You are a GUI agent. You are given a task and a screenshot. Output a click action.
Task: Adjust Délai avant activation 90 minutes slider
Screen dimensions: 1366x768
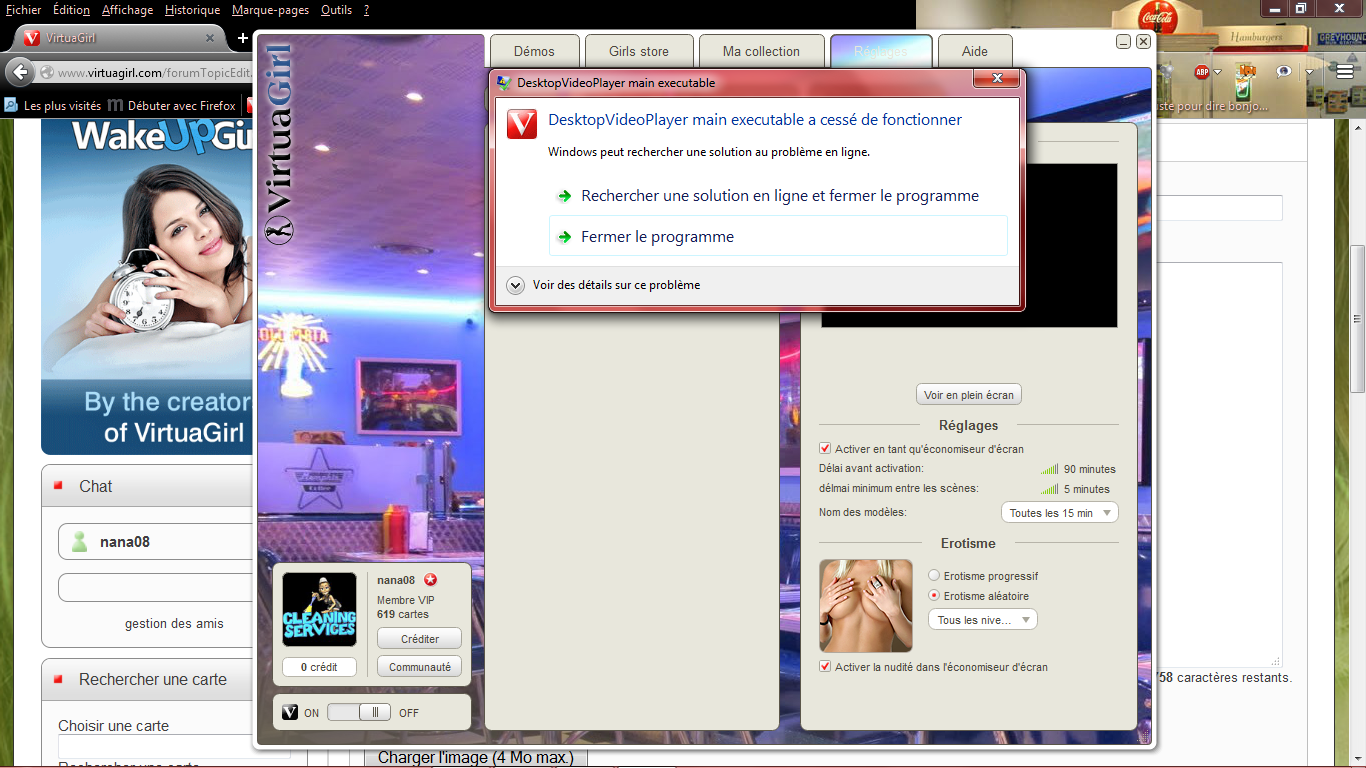pyautogui.click(x=1049, y=469)
